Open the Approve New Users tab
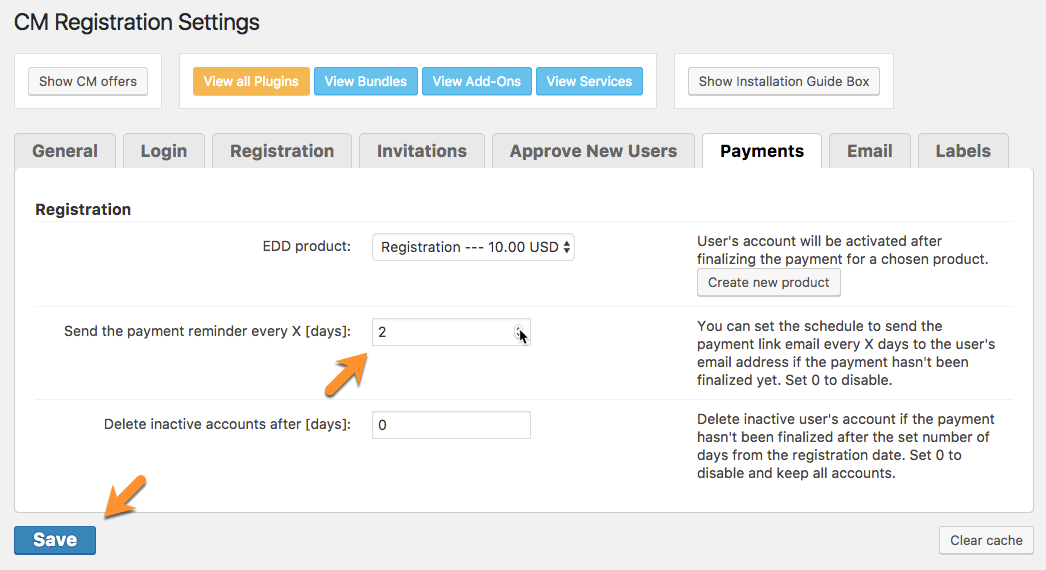 pyautogui.click(x=593, y=151)
